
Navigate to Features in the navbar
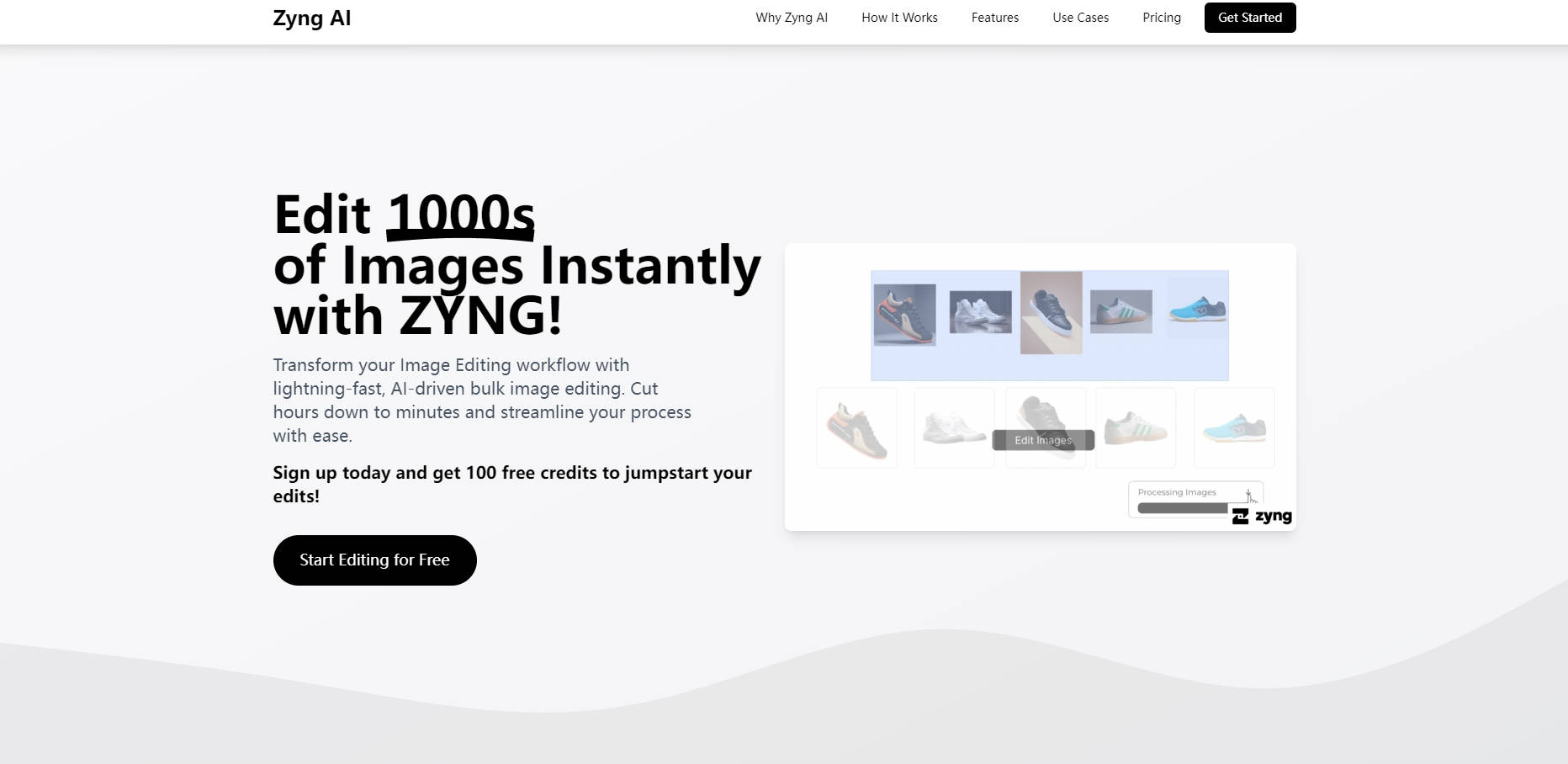click(994, 18)
